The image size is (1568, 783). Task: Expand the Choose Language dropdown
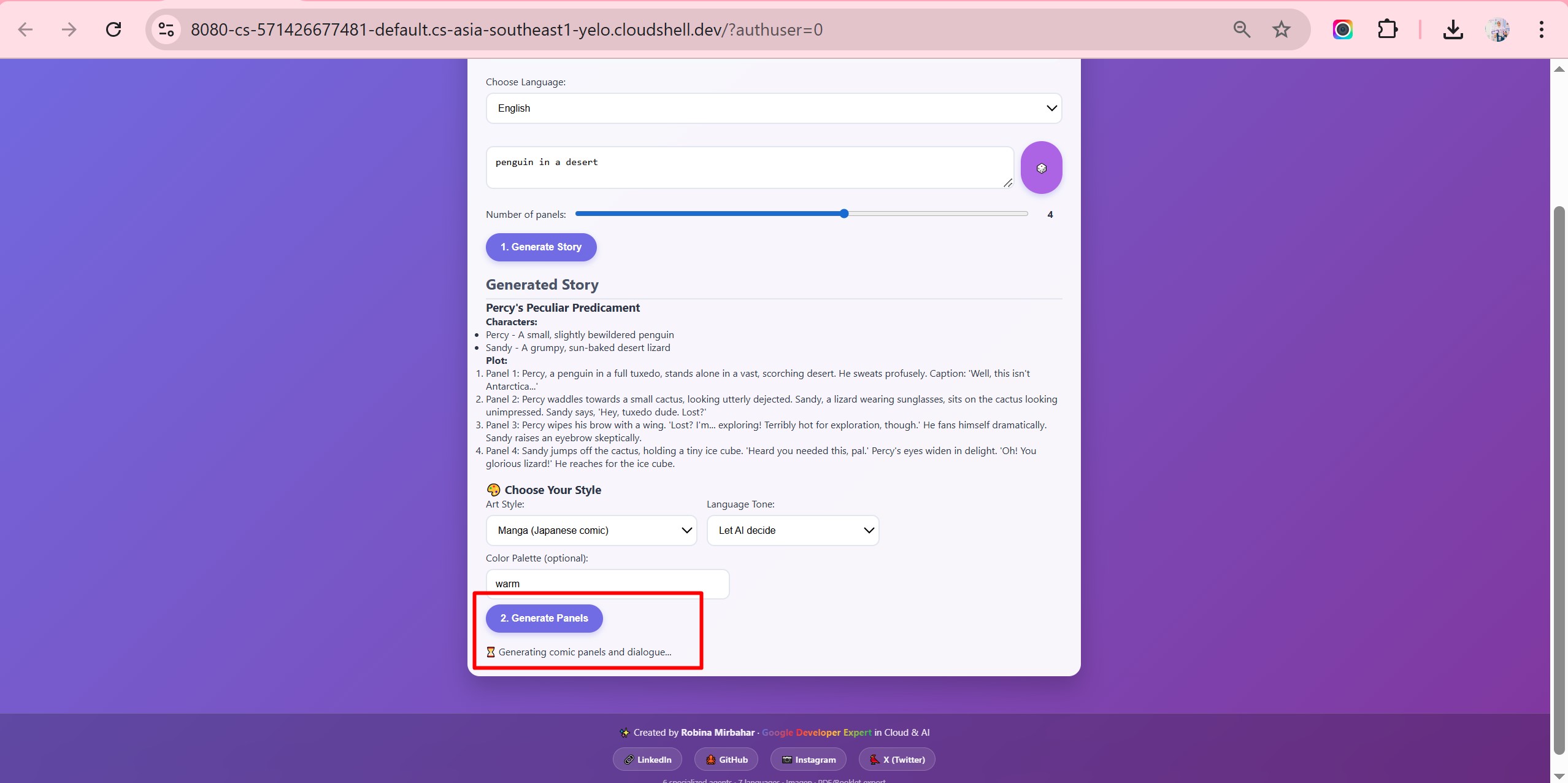pos(774,108)
